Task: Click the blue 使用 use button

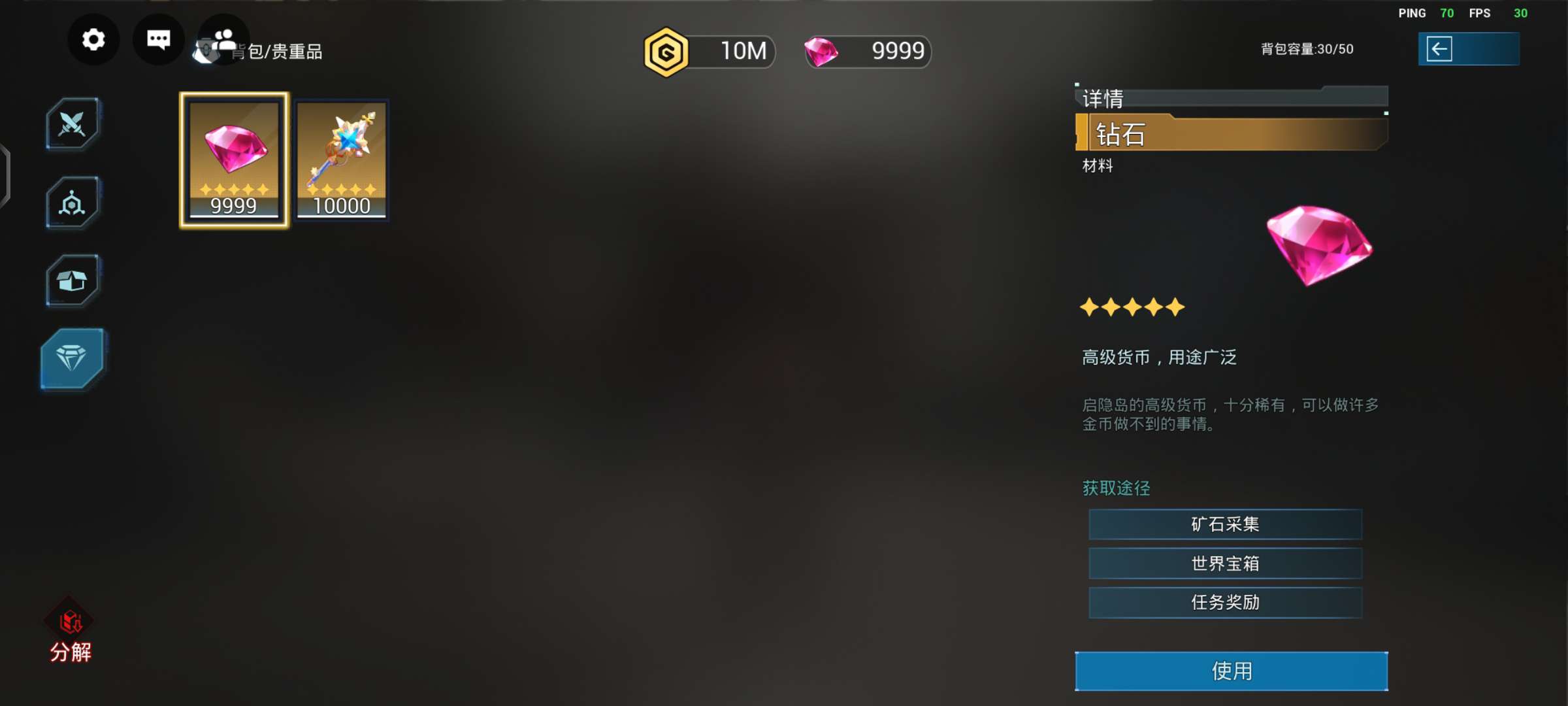Action: tap(1232, 671)
